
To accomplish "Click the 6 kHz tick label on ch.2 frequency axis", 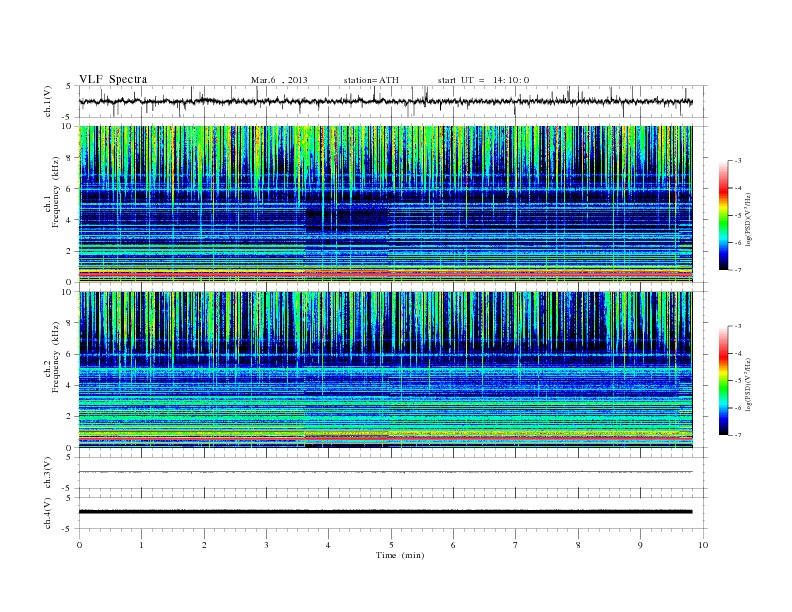I will pyautogui.click(x=70, y=354).
